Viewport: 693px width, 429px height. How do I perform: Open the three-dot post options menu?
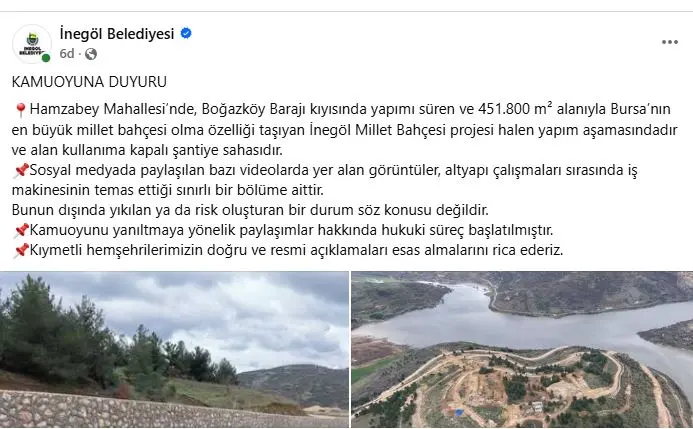tap(670, 42)
